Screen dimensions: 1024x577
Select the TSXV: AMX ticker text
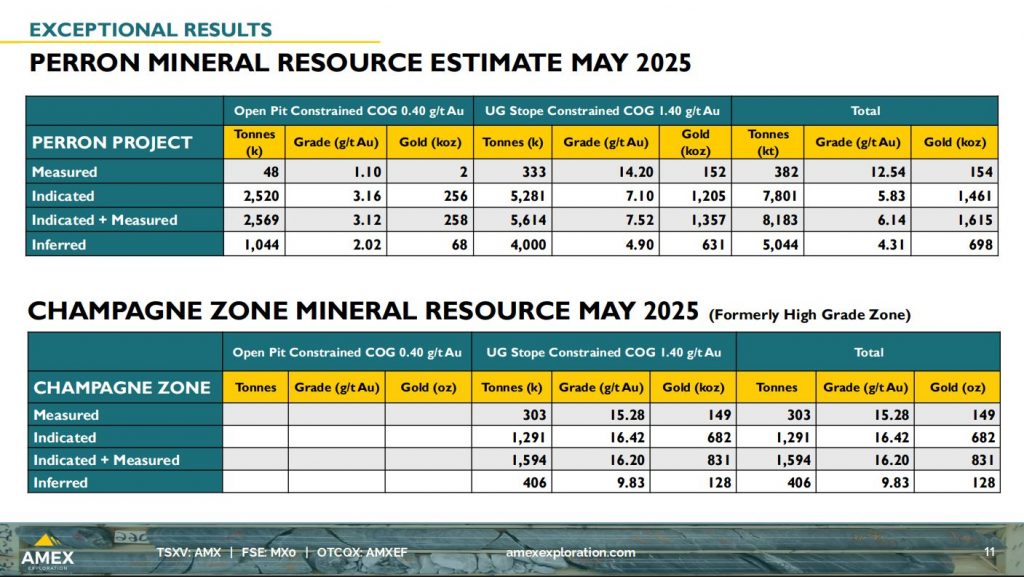[x=189, y=553]
